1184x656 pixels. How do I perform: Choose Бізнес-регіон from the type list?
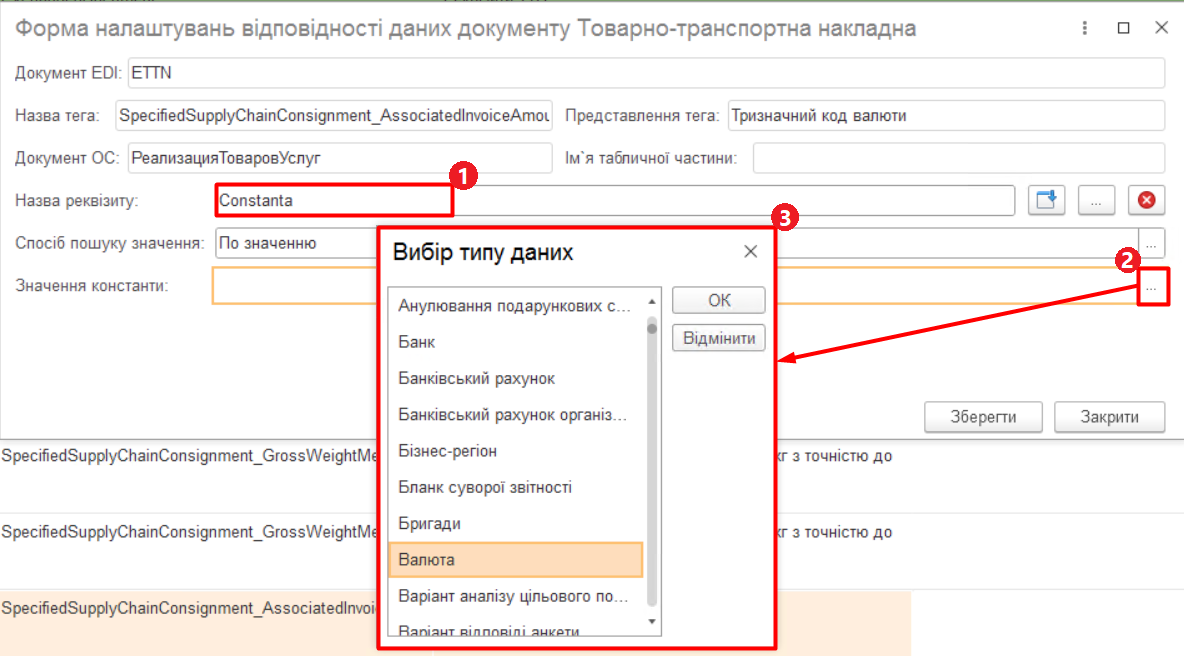coord(514,451)
